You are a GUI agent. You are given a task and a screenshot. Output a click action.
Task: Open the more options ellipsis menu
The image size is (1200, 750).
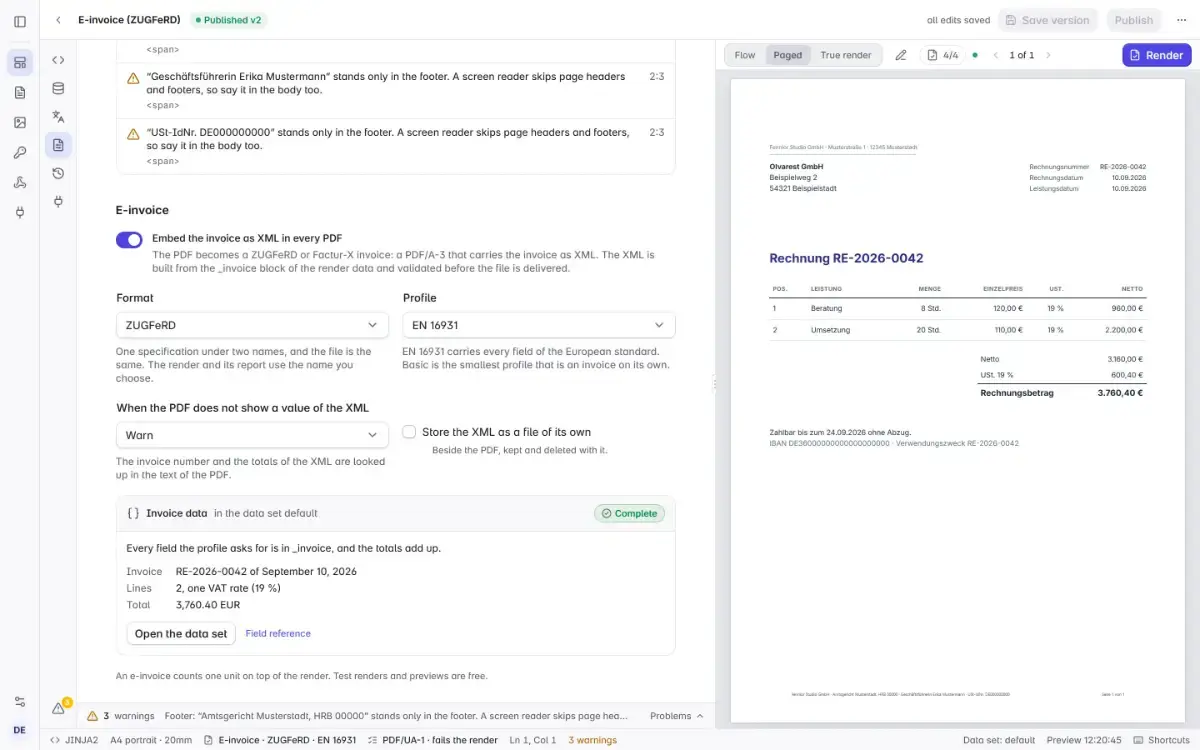1181,20
